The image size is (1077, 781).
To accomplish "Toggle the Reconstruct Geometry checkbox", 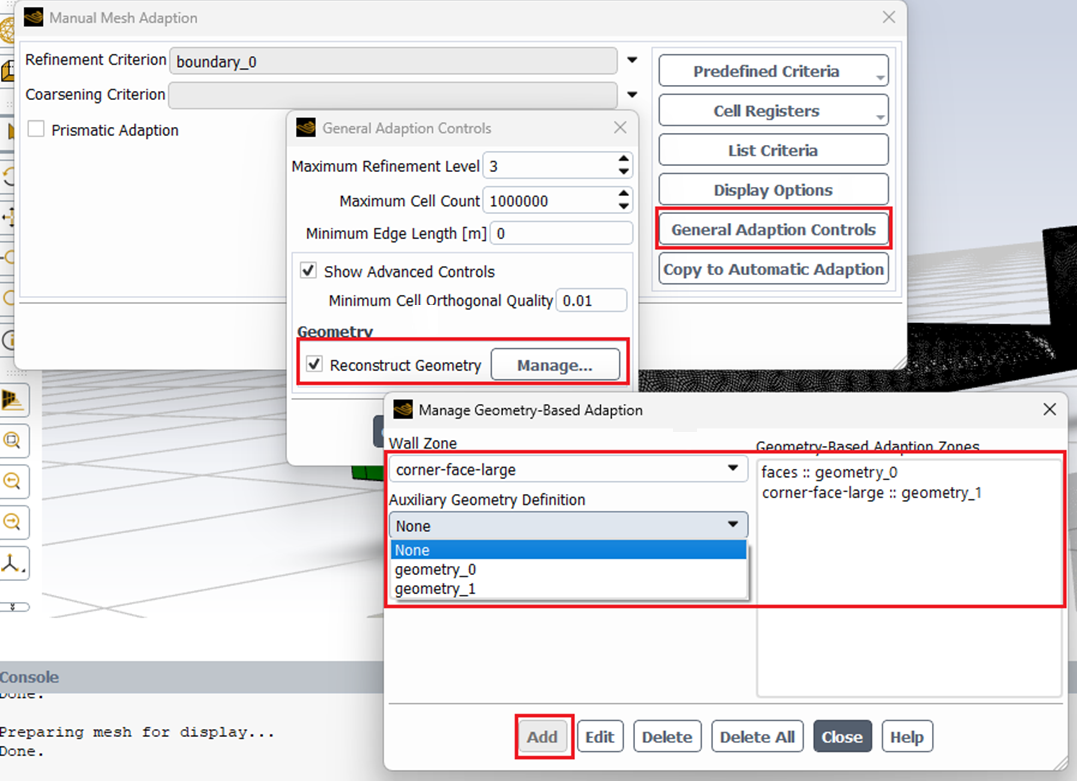I will coord(315,365).
